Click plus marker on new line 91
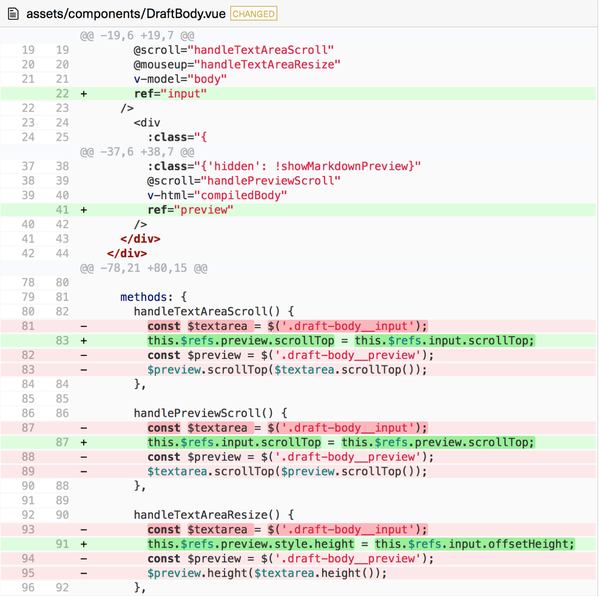The image size is (600, 596). 84,544
